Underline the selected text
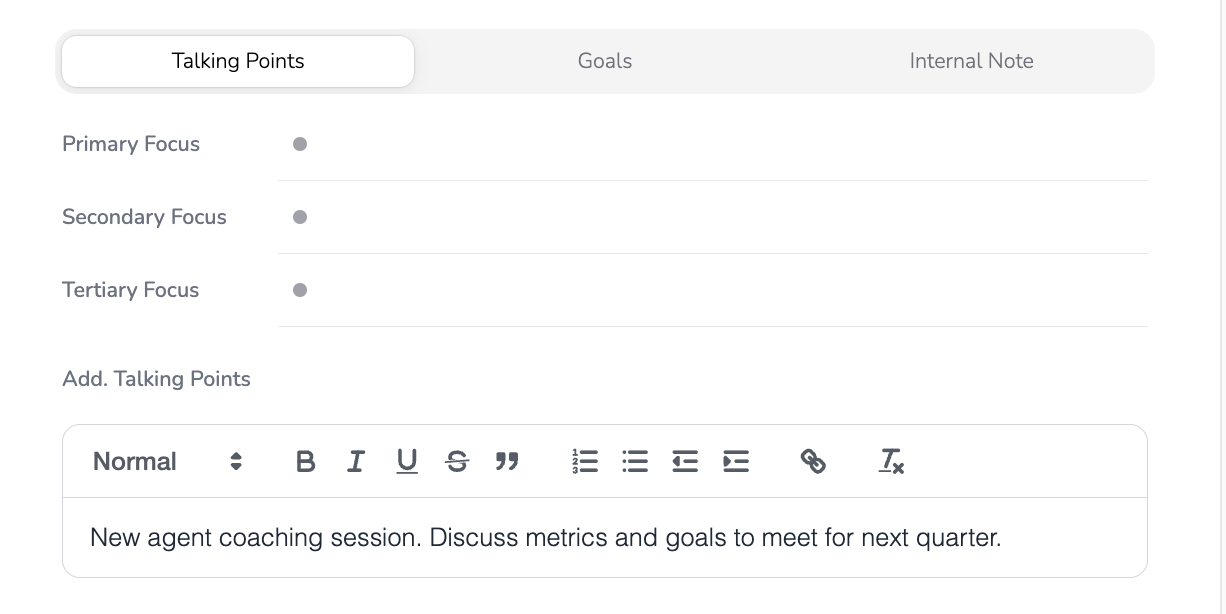1226x614 pixels. [406, 461]
